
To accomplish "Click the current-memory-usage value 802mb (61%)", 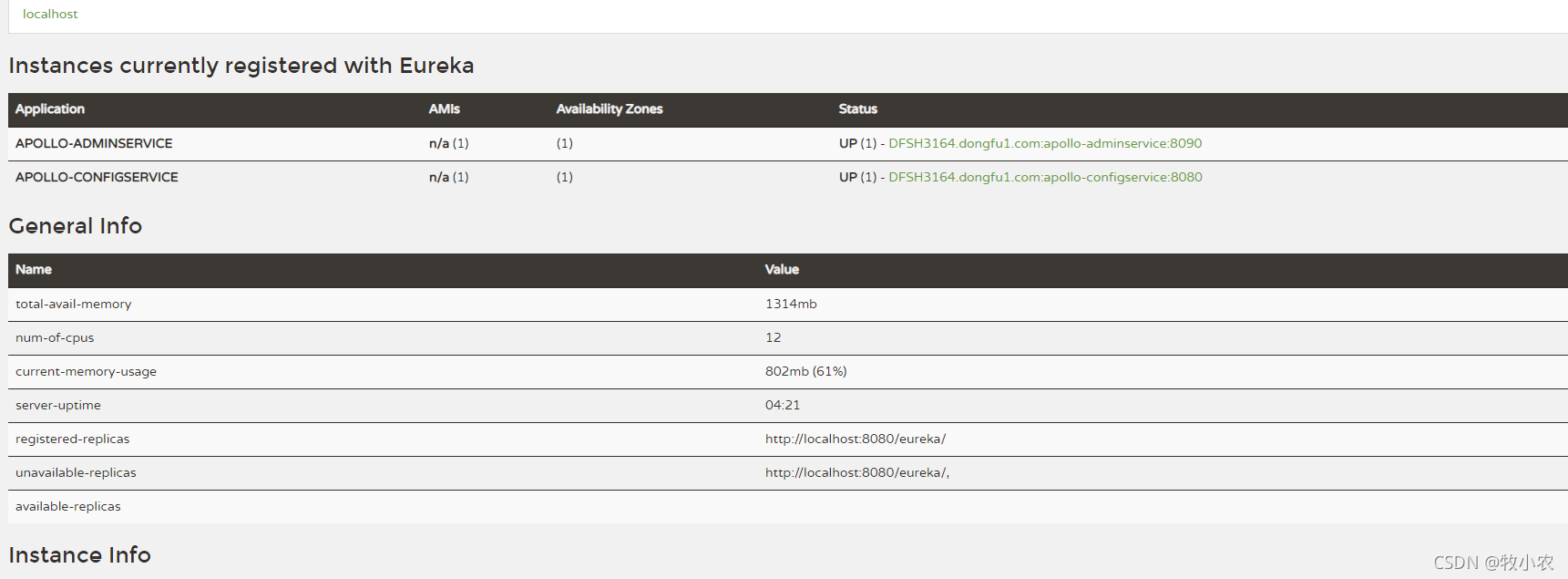I will 806,371.
